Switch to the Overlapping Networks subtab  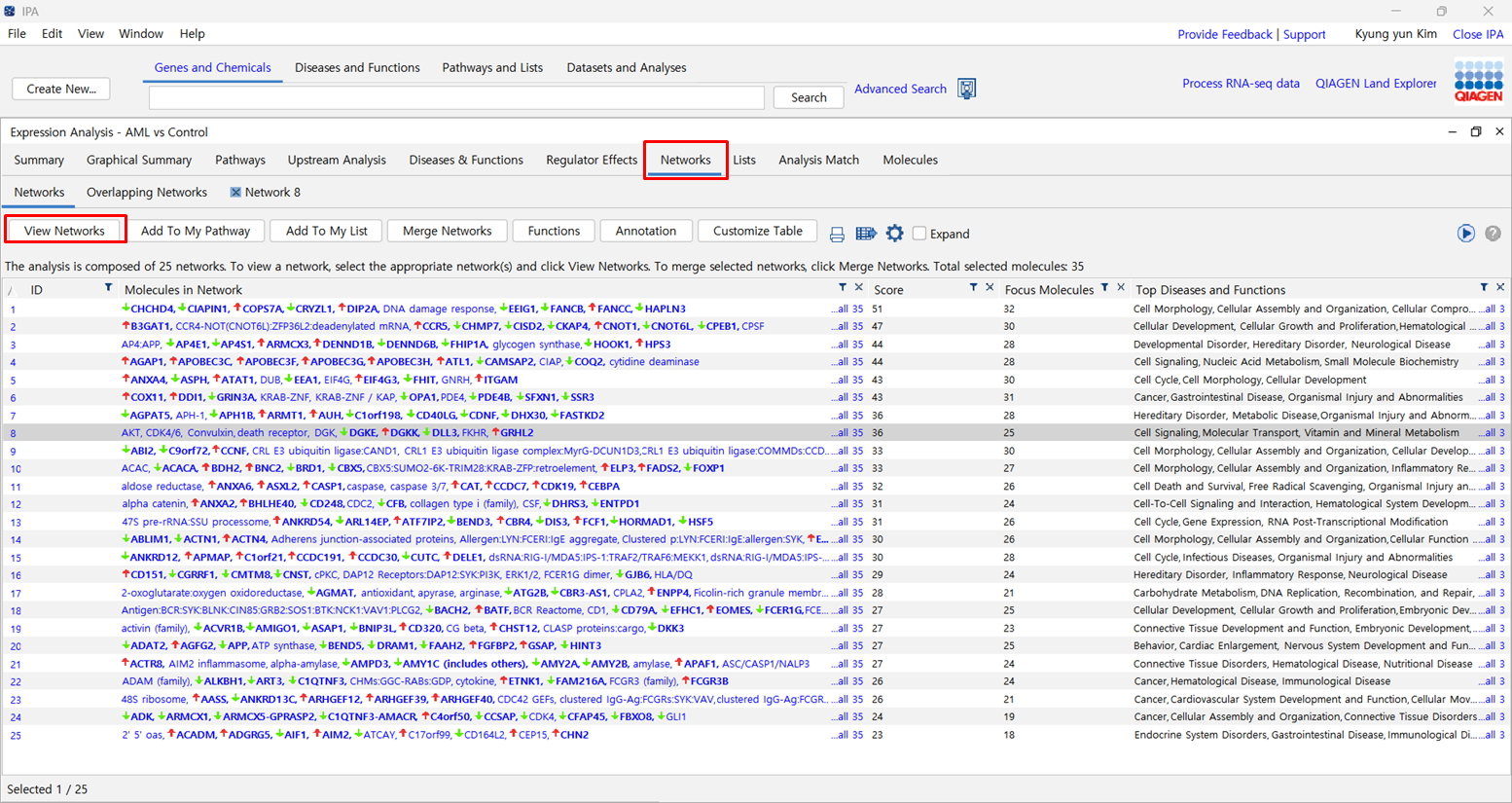[x=147, y=192]
